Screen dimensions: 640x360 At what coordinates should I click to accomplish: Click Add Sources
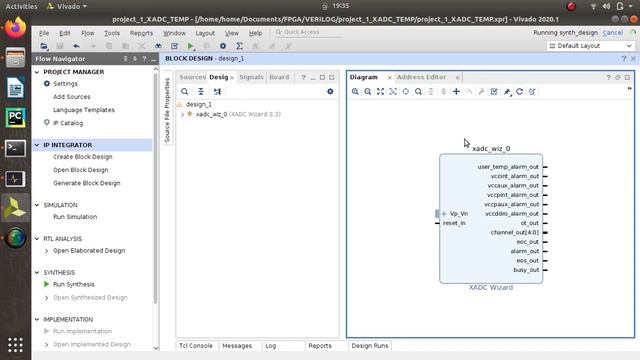[71, 97]
